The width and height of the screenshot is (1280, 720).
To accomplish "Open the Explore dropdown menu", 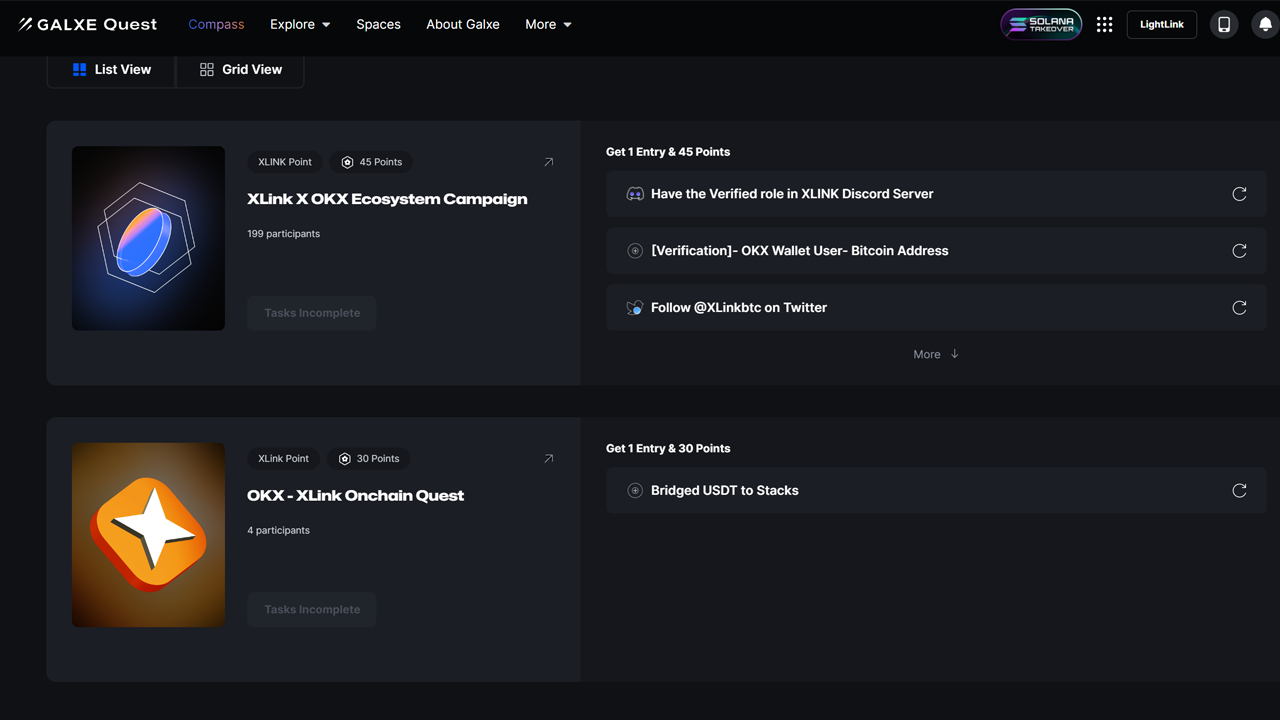I will [300, 24].
